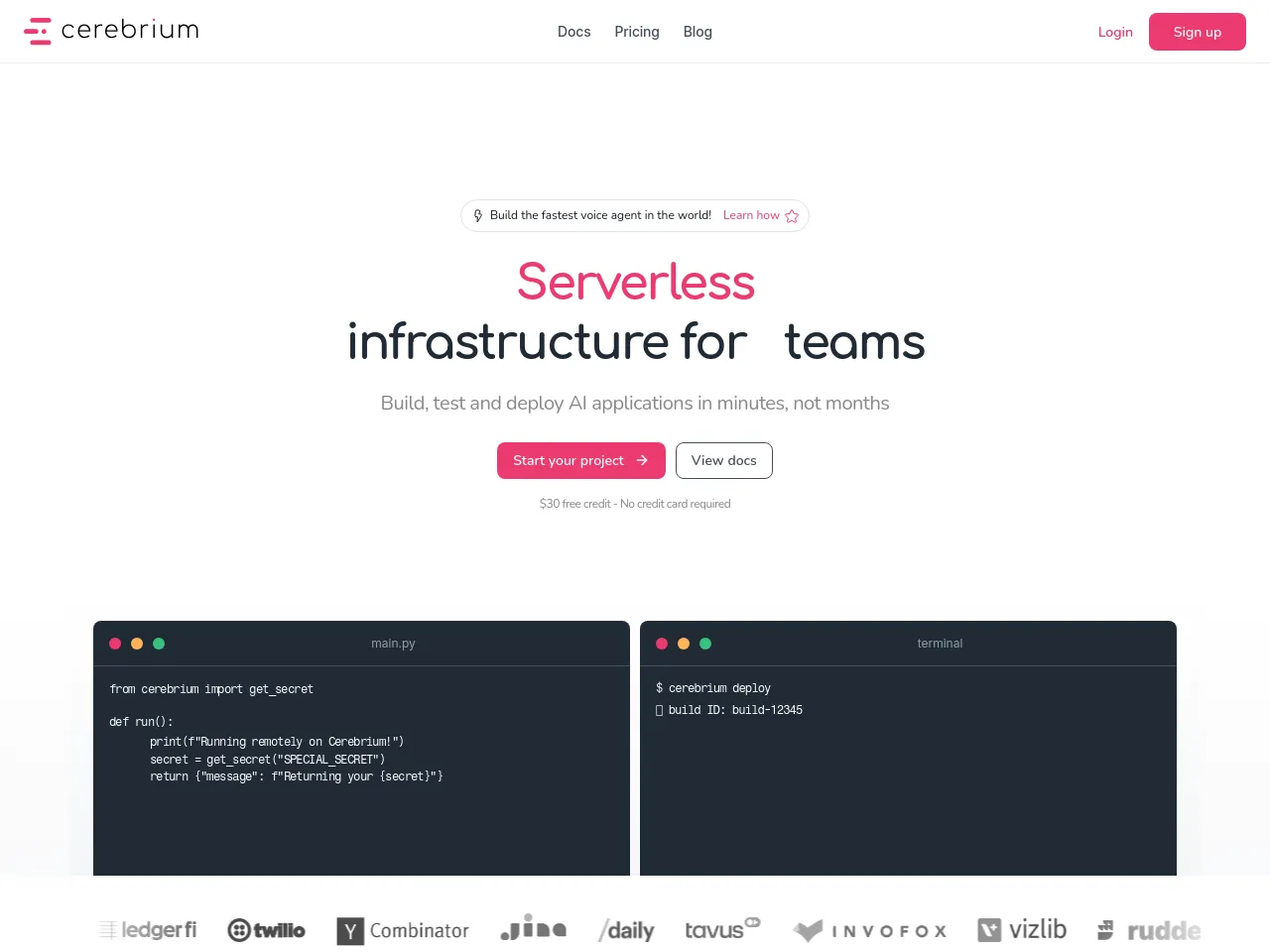
Task: Click the yellow dot on main.py window
Action: pyautogui.click(x=137, y=644)
